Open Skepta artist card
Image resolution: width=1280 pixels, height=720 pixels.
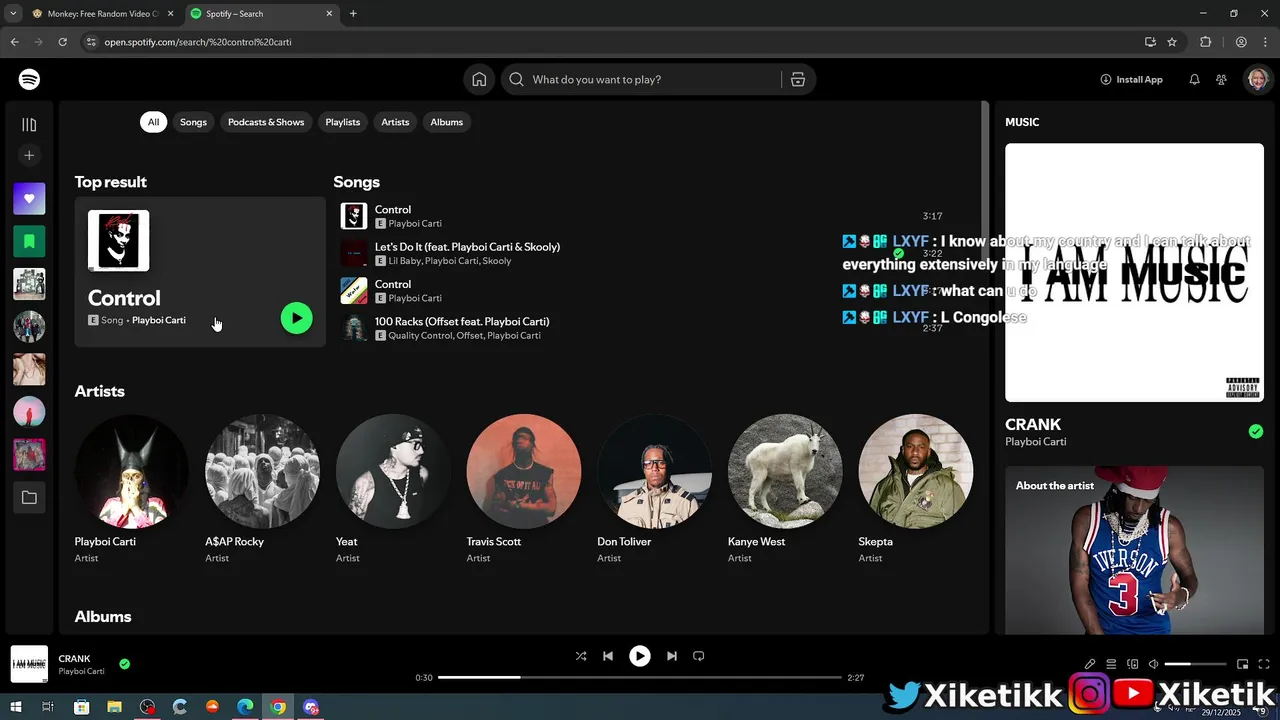coord(915,490)
